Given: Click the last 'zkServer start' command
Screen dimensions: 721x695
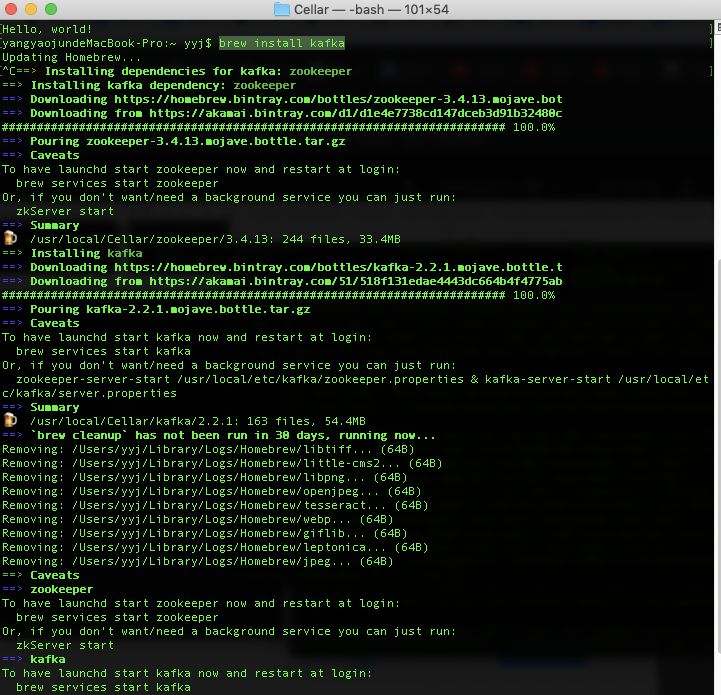Looking at the screenshot, I should point(65,646).
